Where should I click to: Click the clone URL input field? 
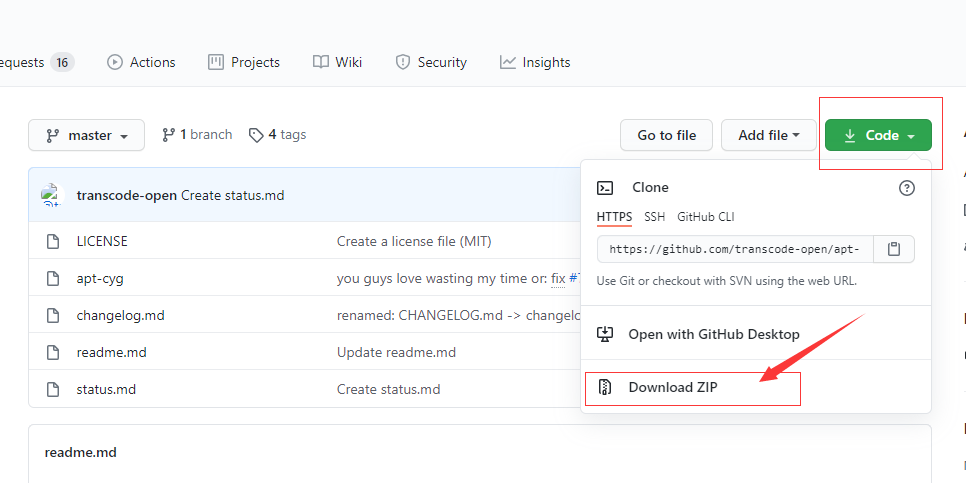tap(736, 249)
